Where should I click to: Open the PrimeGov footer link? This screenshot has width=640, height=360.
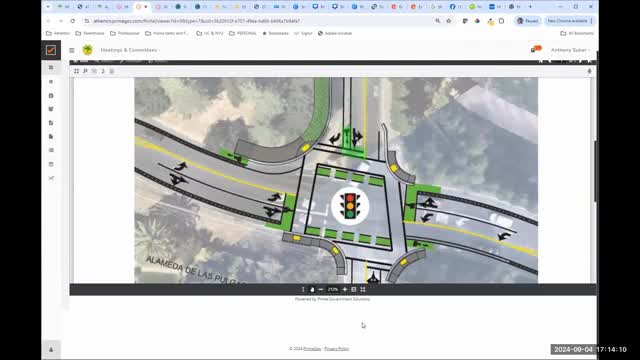[x=312, y=349]
